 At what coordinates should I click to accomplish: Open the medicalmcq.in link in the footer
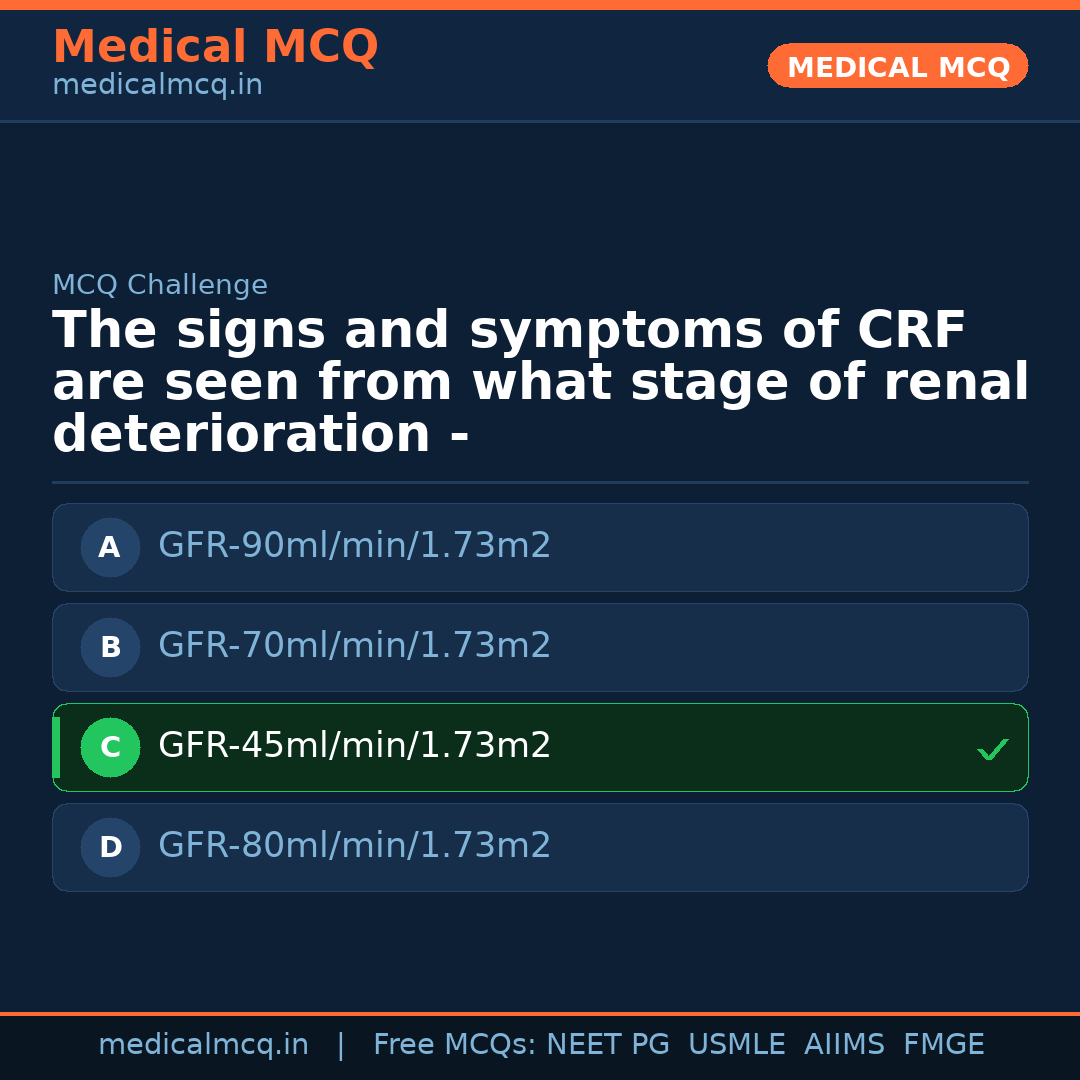click(x=203, y=1045)
